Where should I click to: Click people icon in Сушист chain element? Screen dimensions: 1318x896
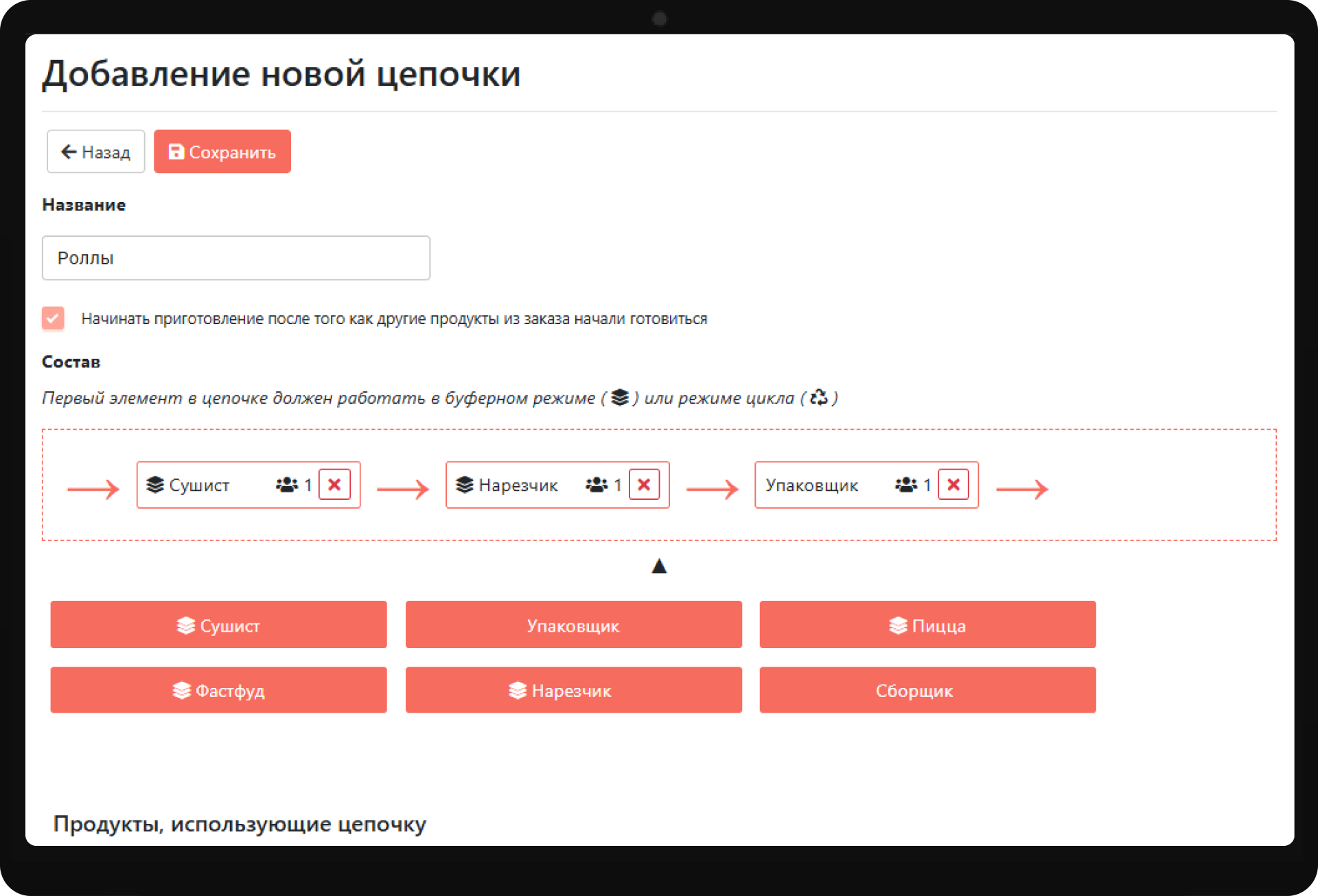point(287,485)
